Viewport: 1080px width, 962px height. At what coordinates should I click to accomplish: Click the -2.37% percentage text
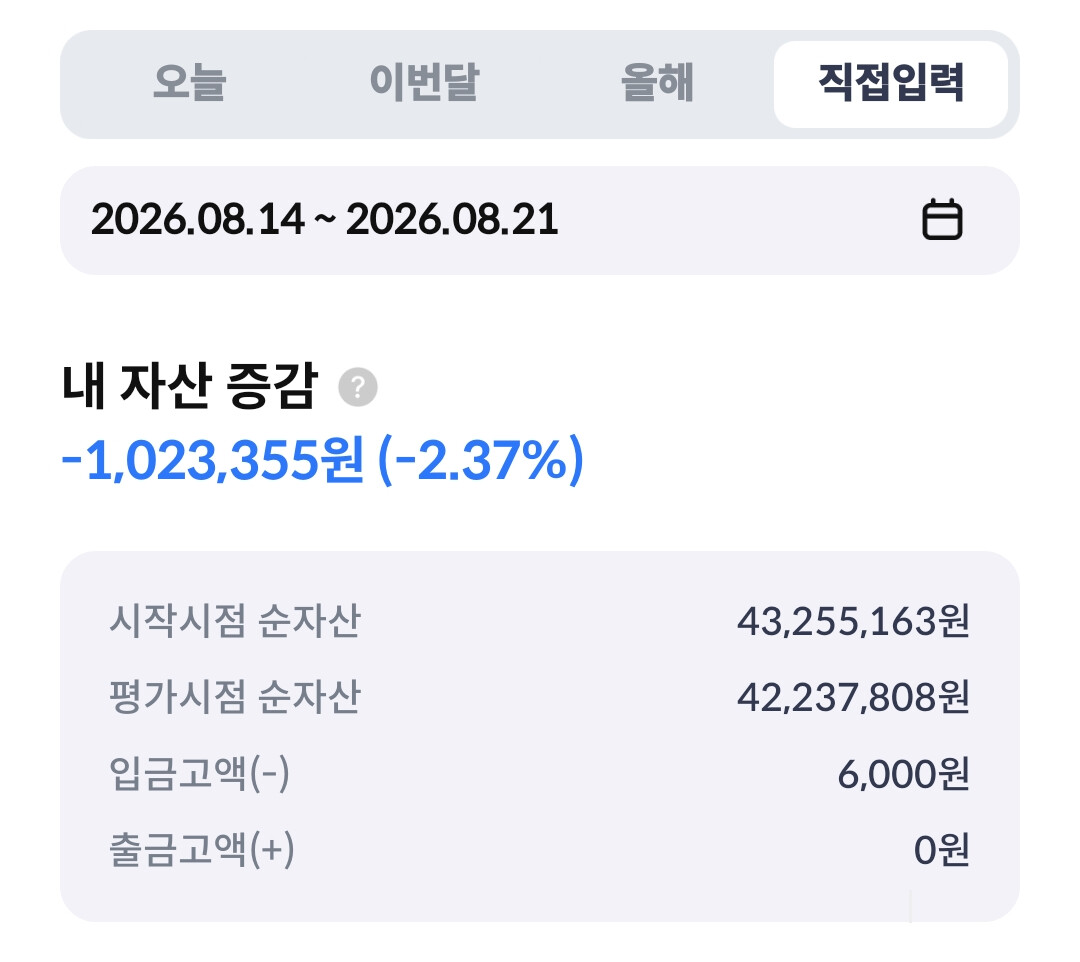coord(481,460)
